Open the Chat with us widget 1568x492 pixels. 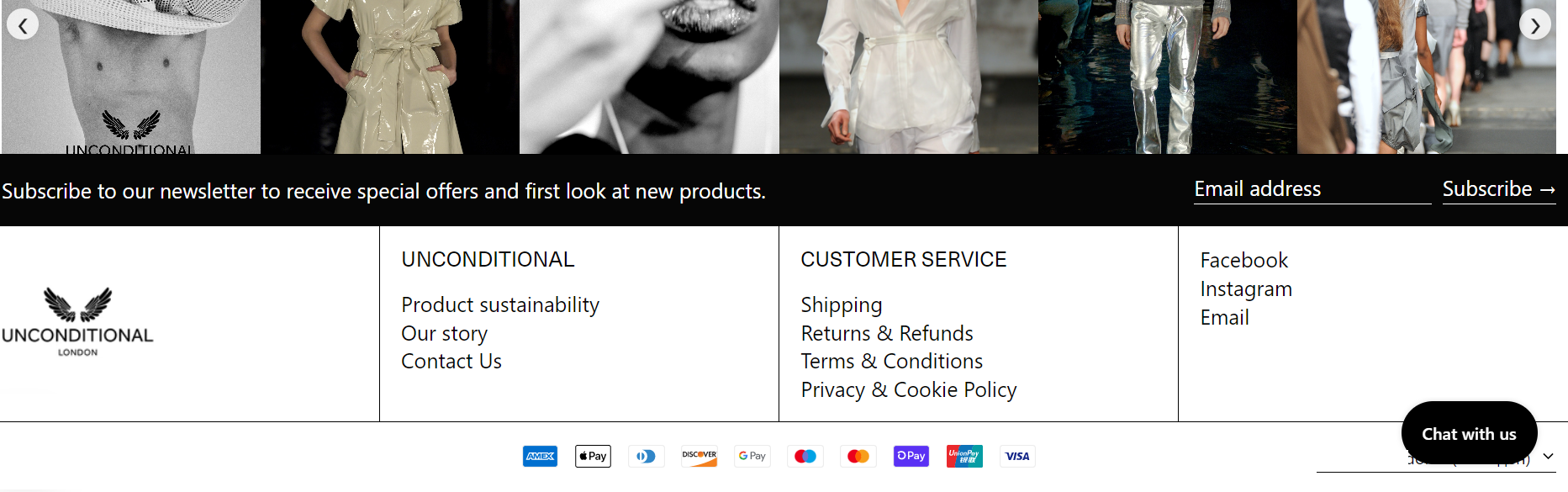point(1469,434)
